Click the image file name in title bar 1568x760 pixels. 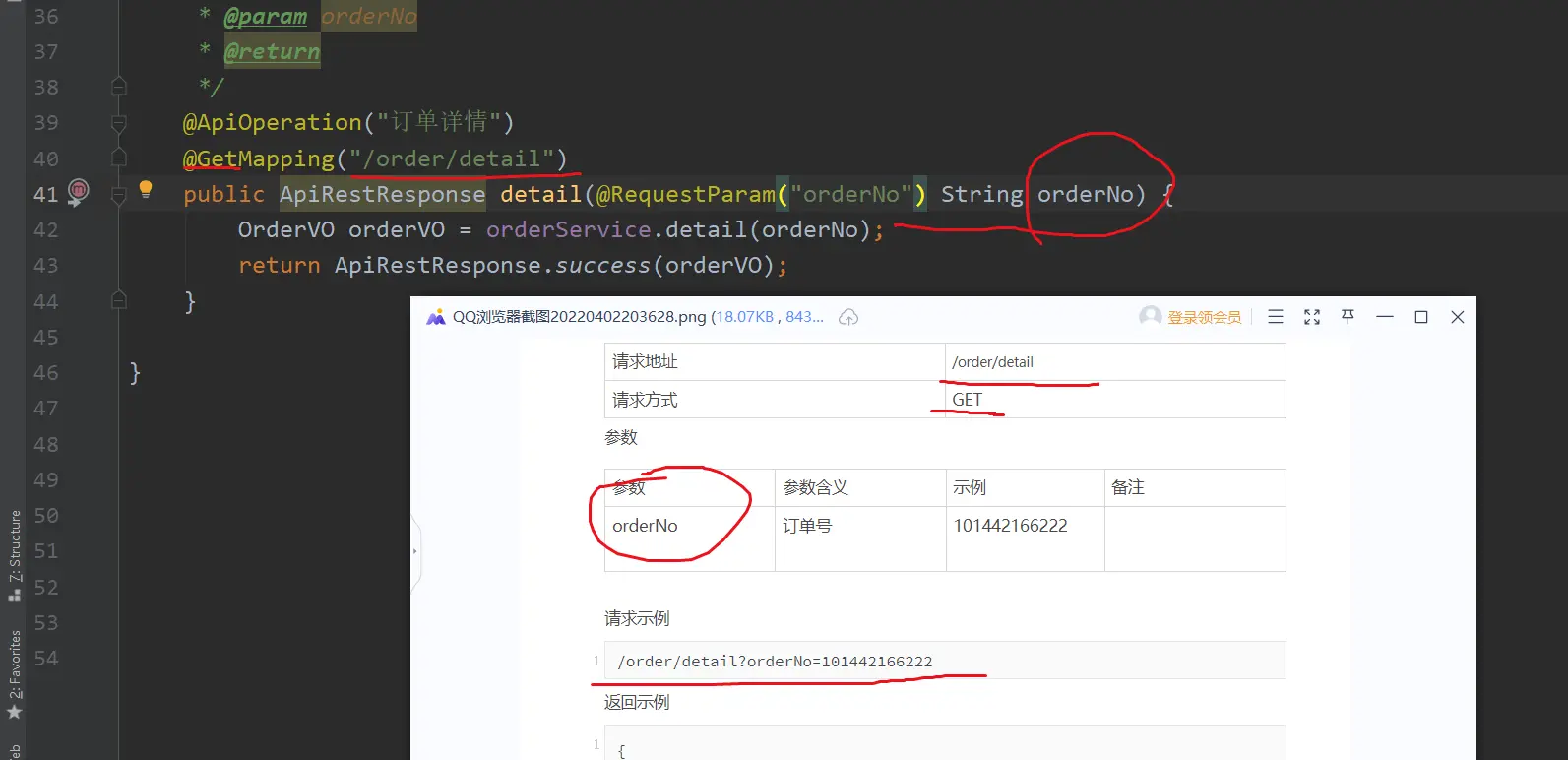pos(579,317)
